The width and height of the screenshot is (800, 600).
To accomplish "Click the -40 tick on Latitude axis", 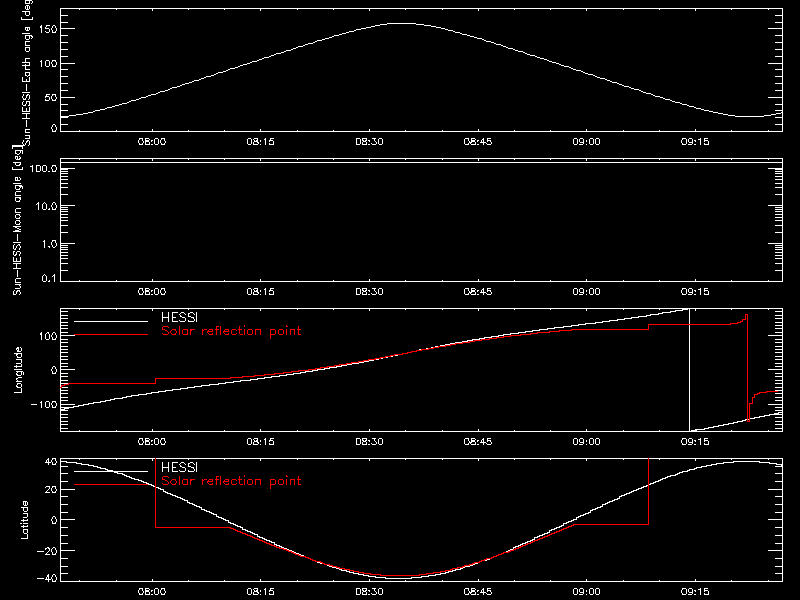I will [47, 579].
